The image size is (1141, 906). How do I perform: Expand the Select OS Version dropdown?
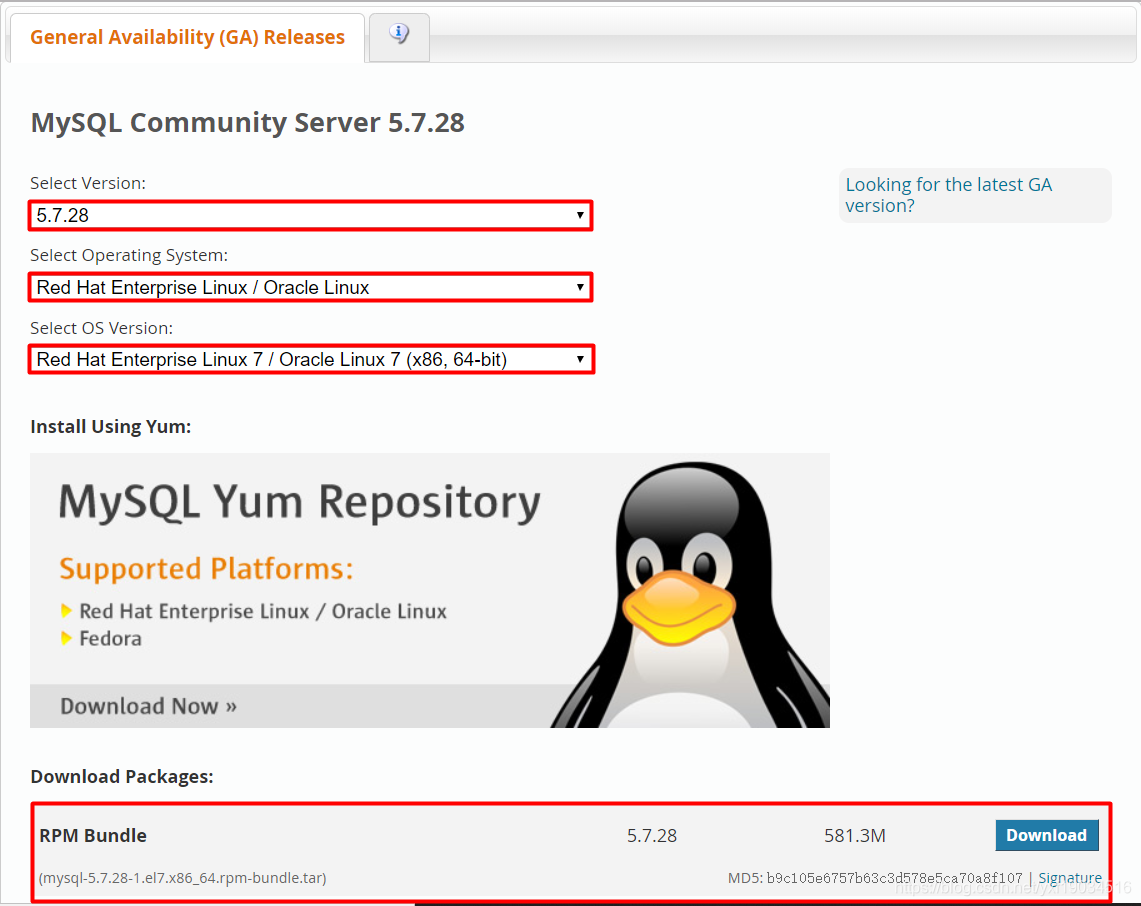tap(311, 359)
